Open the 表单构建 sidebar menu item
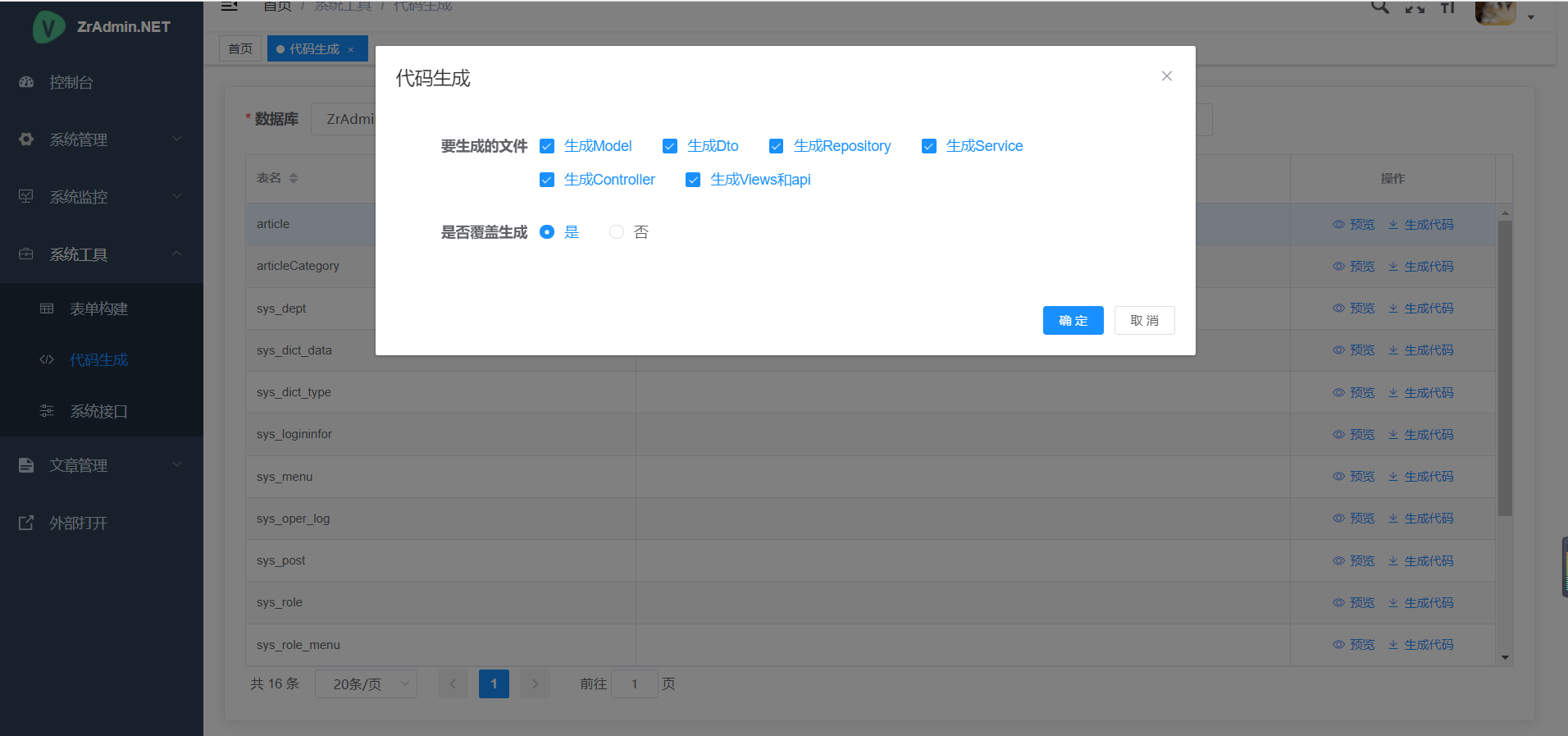This screenshot has width=1568, height=736. [x=98, y=309]
